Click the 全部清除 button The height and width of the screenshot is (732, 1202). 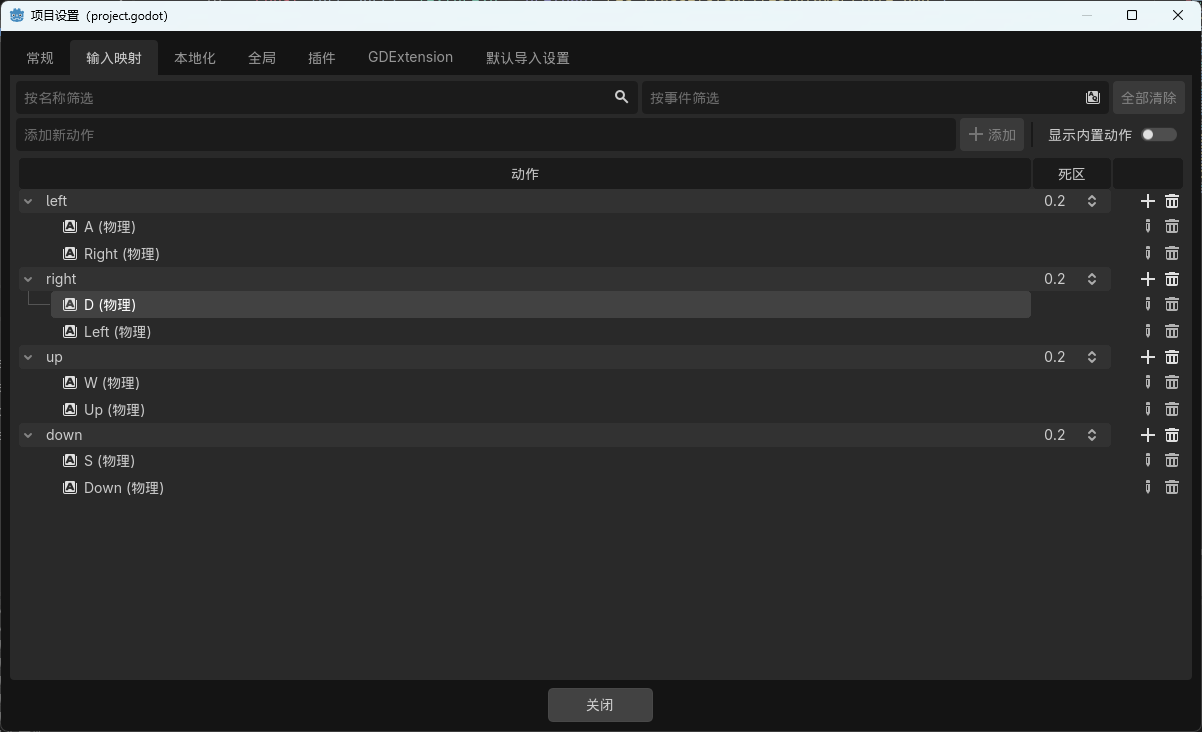[1149, 98]
